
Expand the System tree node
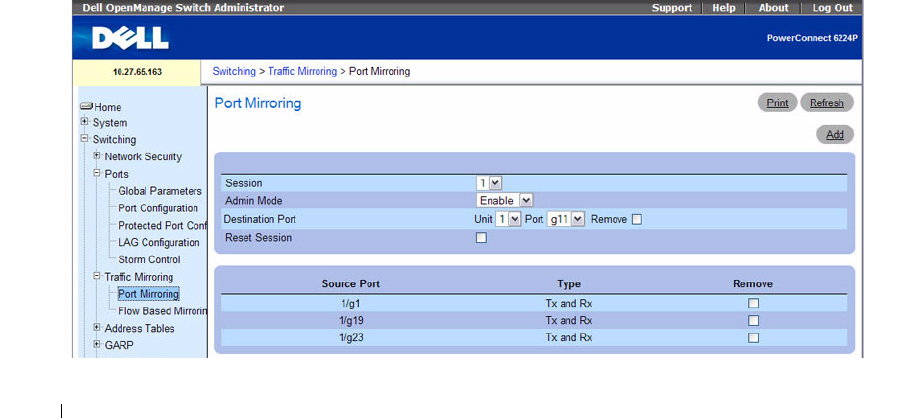[x=85, y=123]
